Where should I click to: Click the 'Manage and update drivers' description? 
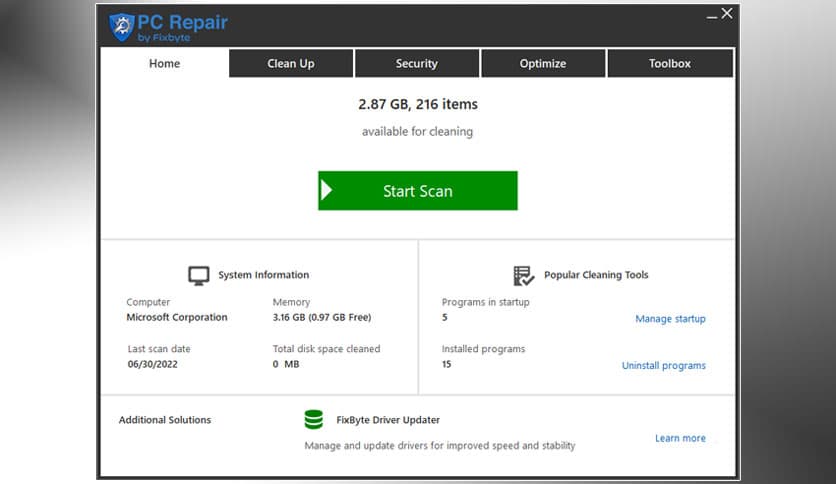pos(440,446)
